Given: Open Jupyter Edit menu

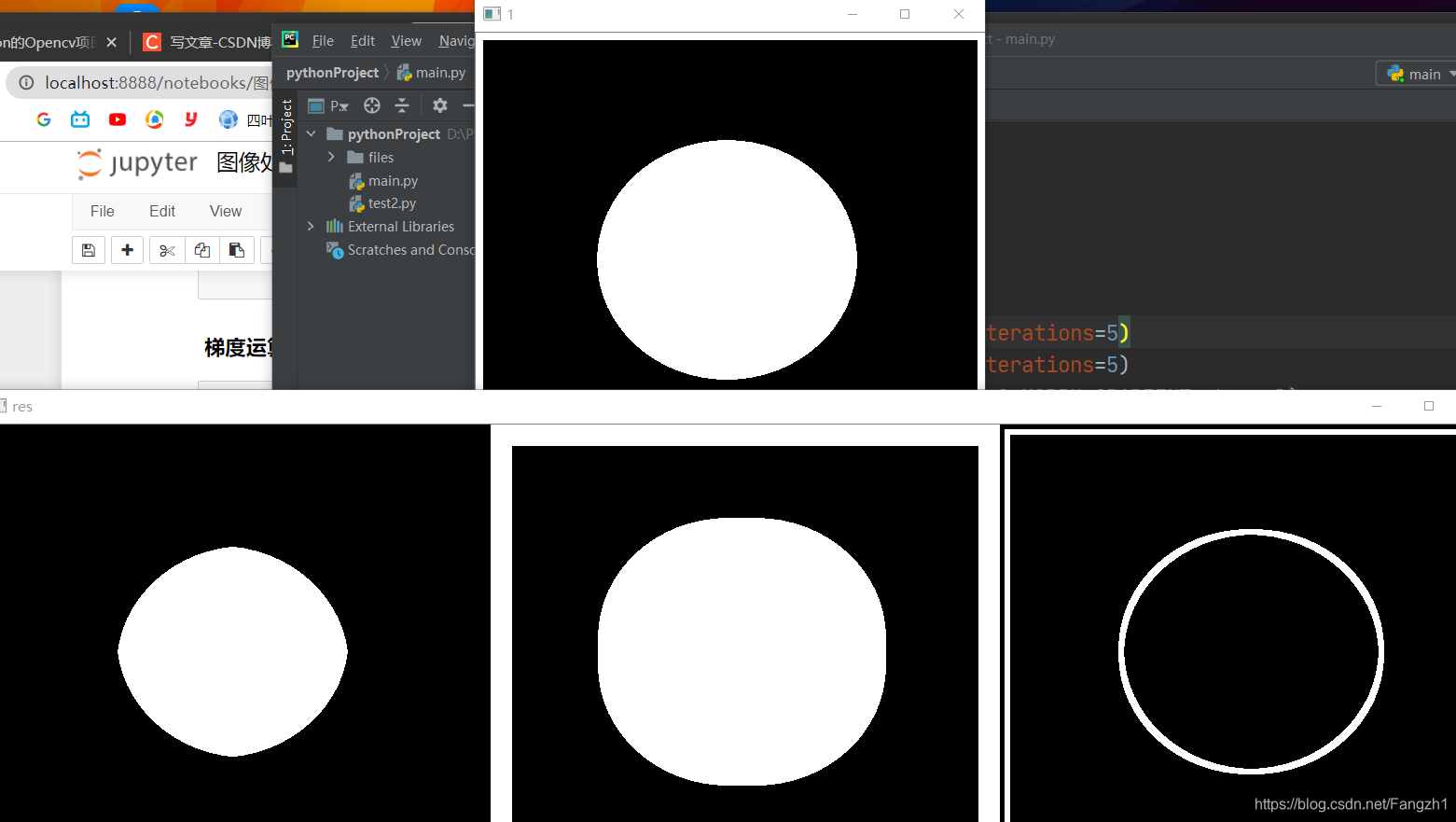Looking at the screenshot, I should tap(162, 211).
